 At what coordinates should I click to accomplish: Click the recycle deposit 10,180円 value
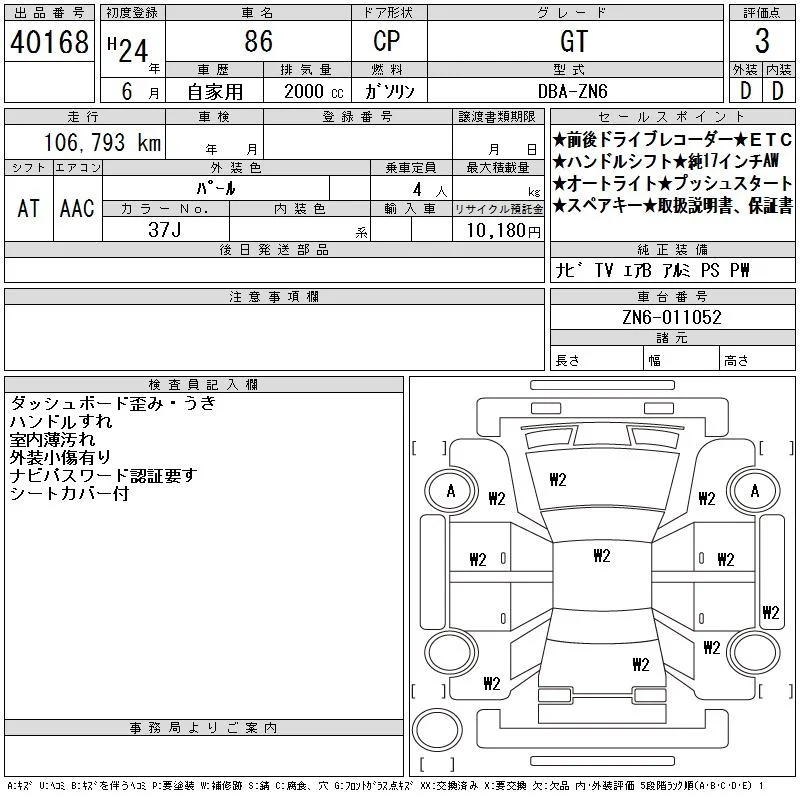503,231
